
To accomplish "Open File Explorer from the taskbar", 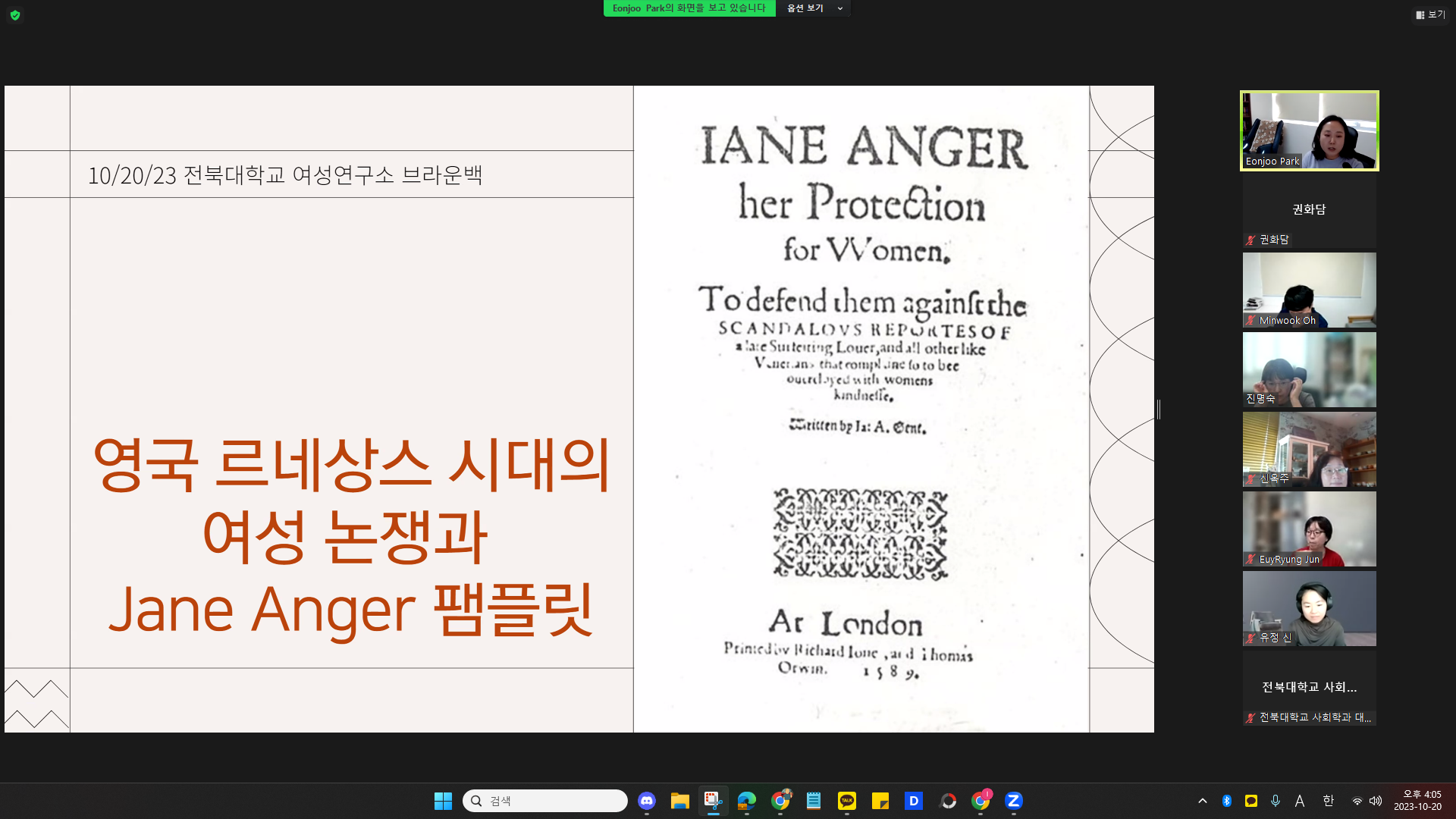I will point(679,800).
